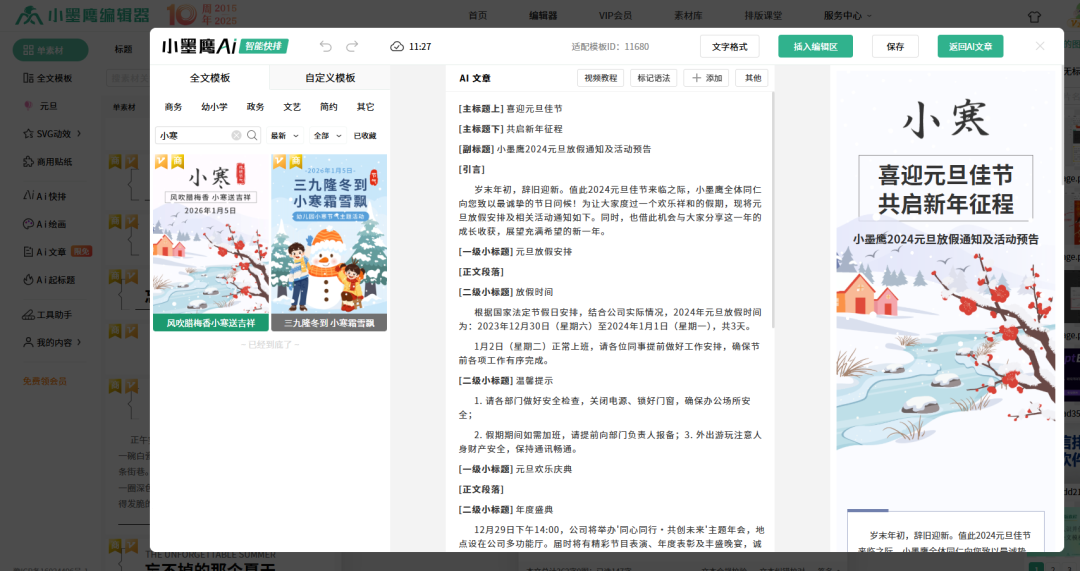
Task: Close the 小墨鹰Ai dialog
Action: pyautogui.click(x=1040, y=46)
